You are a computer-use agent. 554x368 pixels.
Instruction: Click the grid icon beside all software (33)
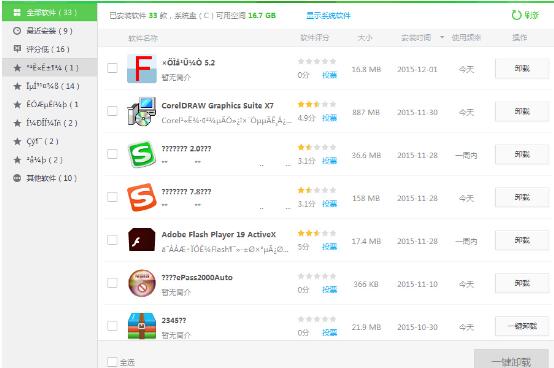click(17, 12)
